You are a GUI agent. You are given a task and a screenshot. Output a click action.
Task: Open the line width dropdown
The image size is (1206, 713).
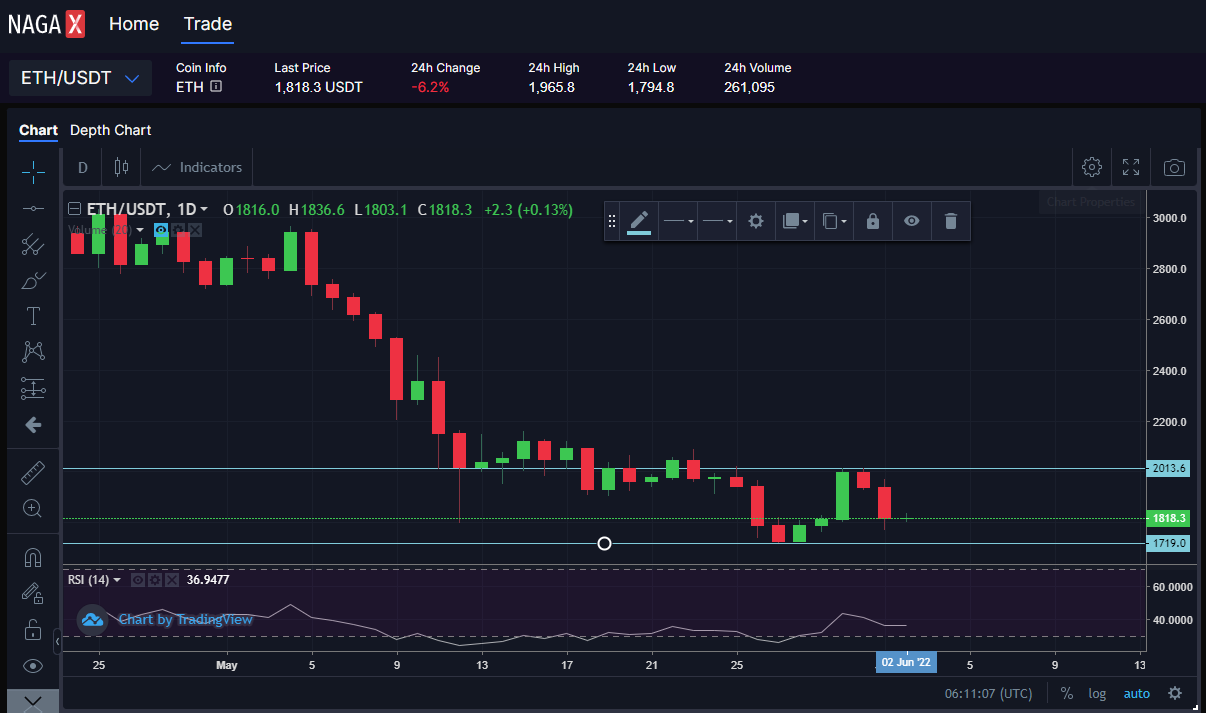[718, 221]
